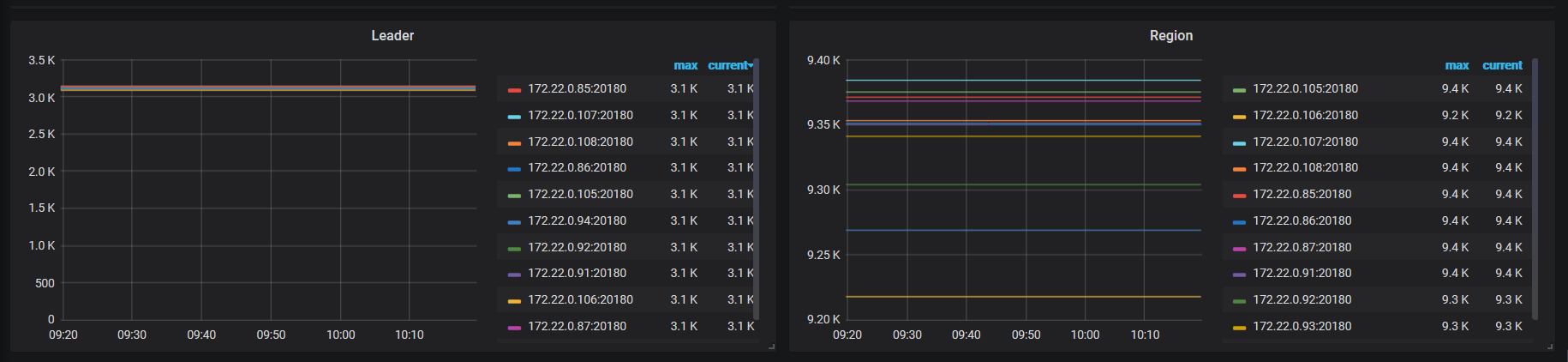Toggle 172.22.0.94:20180 series in Leader legend
1568x362 pixels.
point(577,221)
